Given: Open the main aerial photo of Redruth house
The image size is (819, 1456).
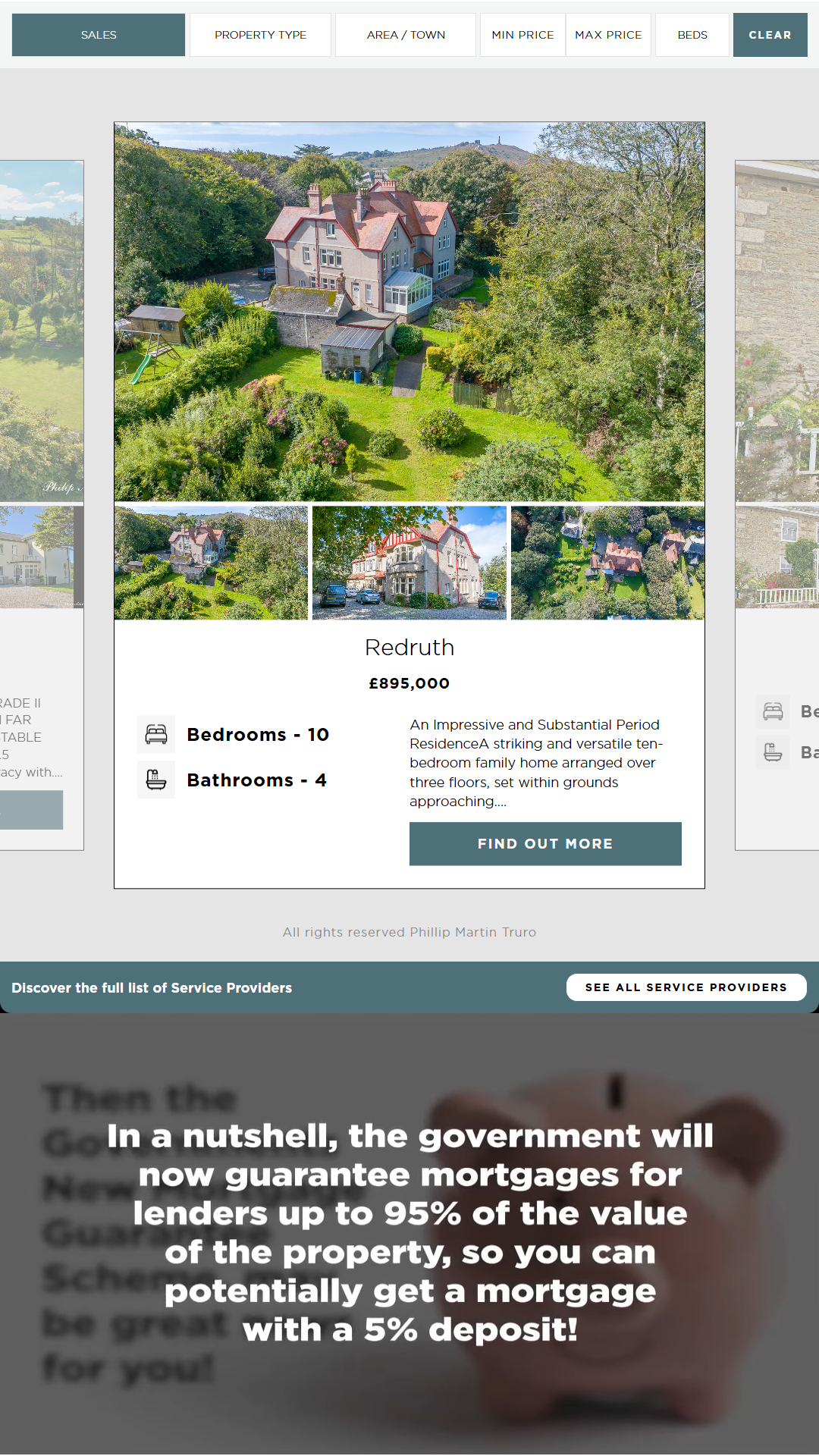Looking at the screenshot, I should tap(409, 312).
